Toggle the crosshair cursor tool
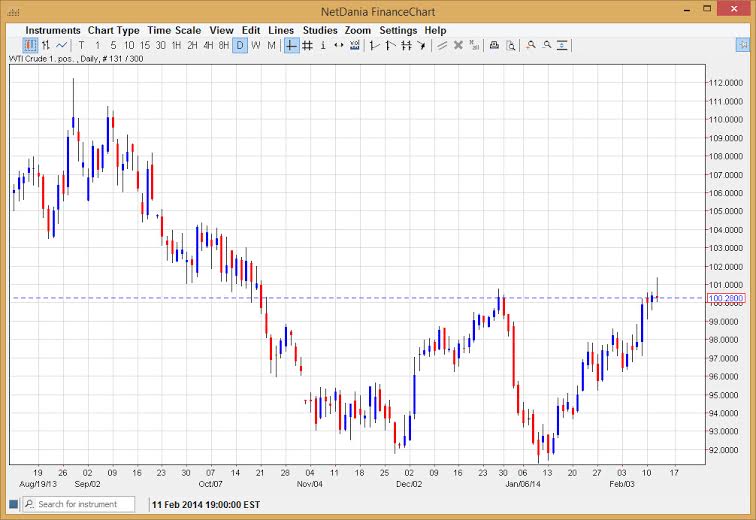Image resolution: width=756 pixels, height=520 pixels. [291, 45]
